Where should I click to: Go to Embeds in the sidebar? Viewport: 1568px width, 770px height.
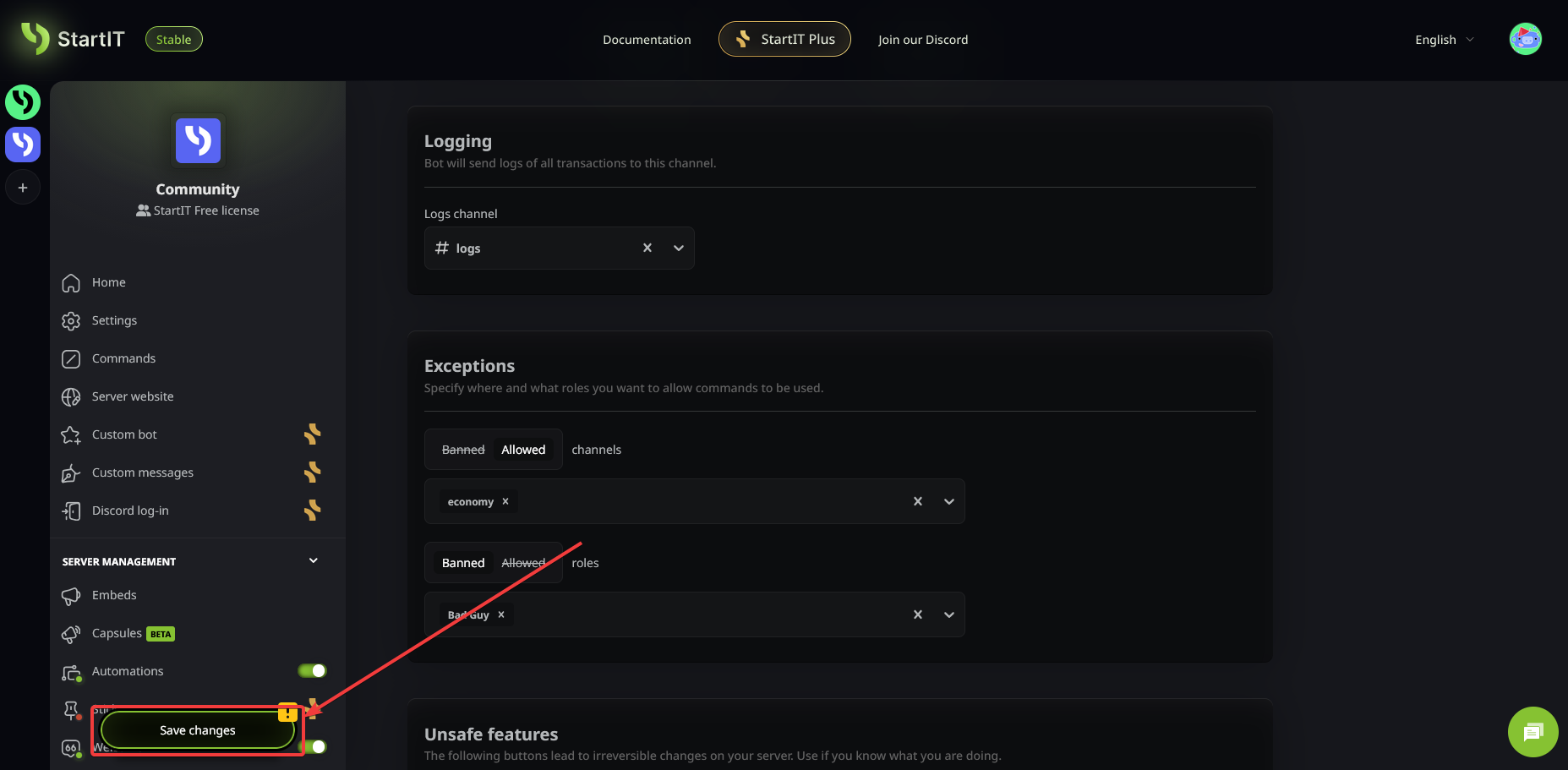coord(114,595)
